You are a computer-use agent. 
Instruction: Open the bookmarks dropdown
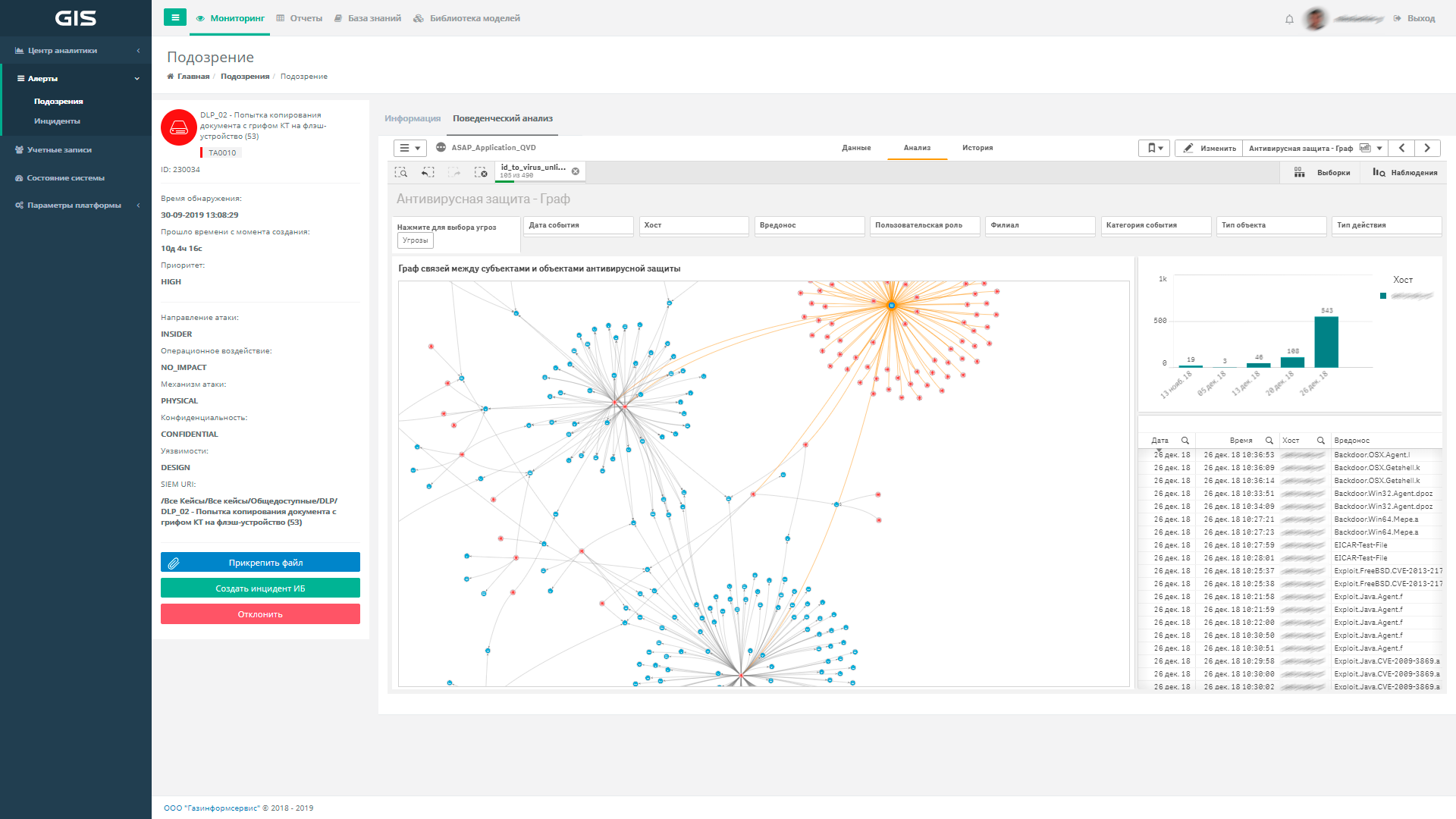1154,149
